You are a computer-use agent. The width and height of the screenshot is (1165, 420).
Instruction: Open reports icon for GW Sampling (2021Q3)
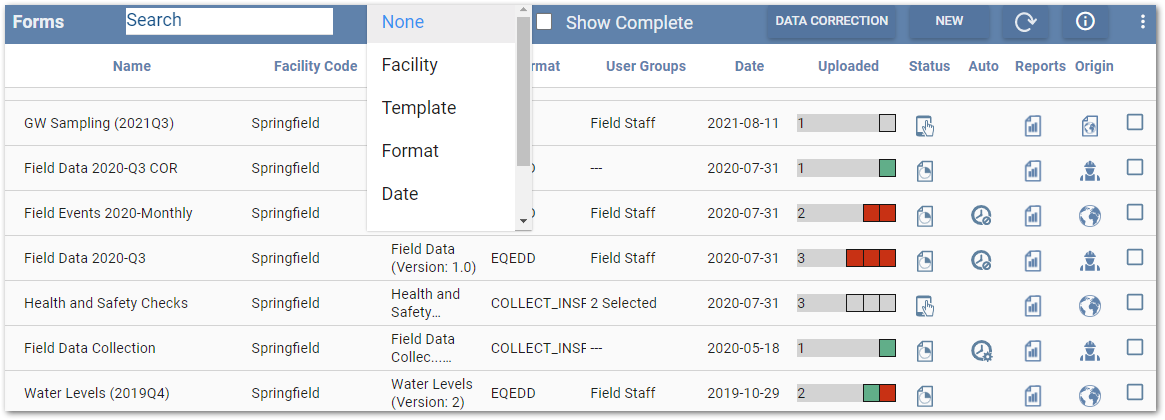point(1032,125)
